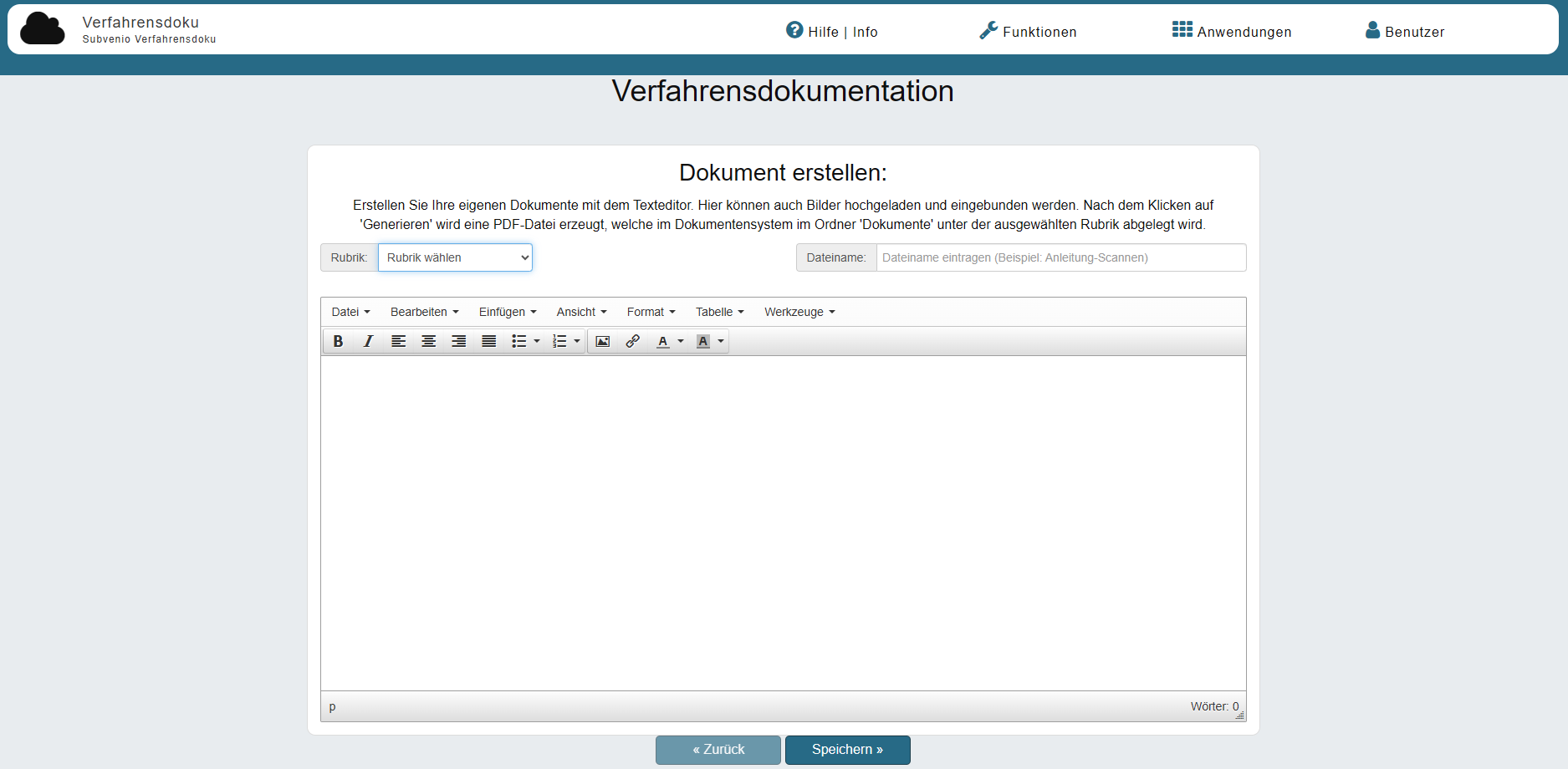Screen dimensions: 1568x769
Task: Center-align the text
Action: coord(428,341)
